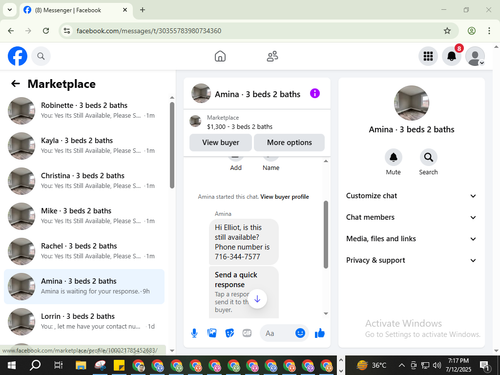
Task: Open Kayla 3 beds 2 baths chat
Action: click(84, 146)
